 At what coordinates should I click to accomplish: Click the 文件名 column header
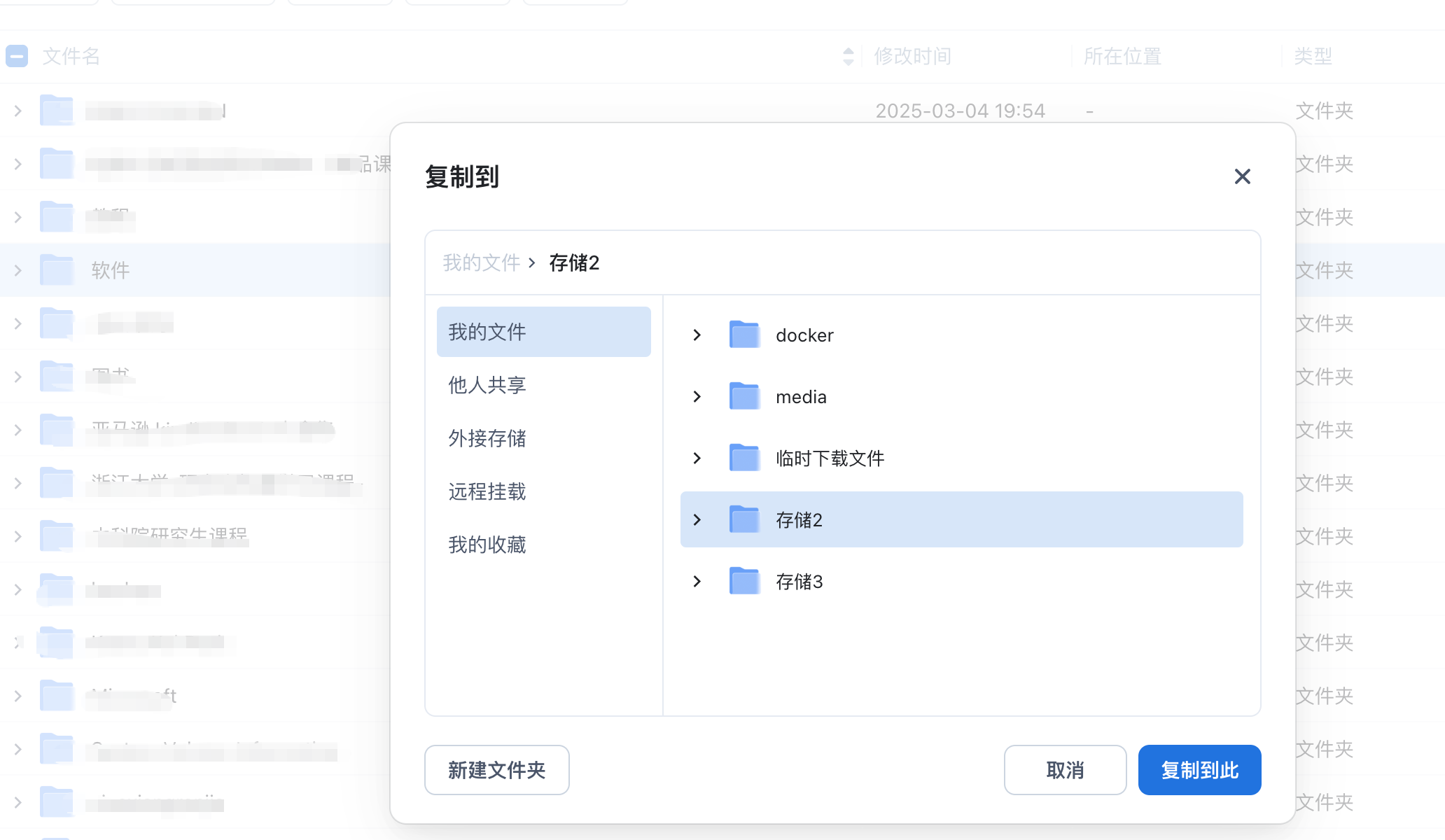(x=71, y=56)
